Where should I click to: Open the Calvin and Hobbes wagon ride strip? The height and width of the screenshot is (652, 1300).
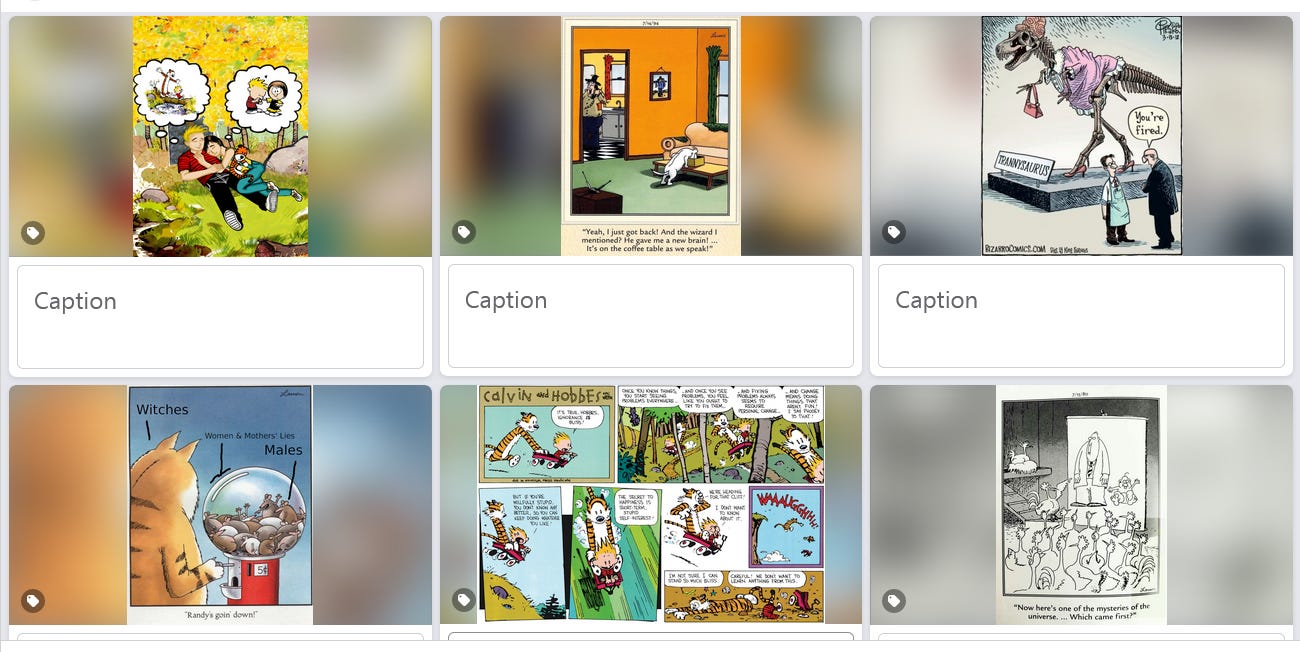[x=651, y=504]
